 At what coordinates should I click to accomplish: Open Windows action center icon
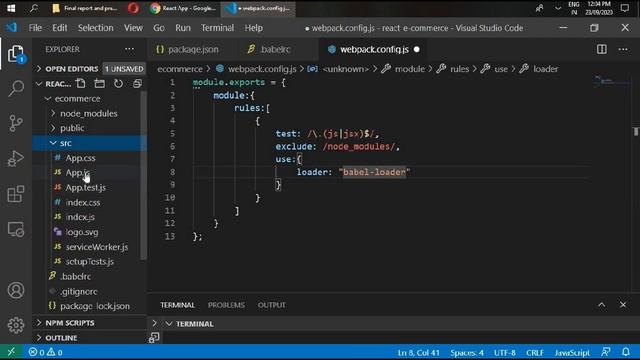click(624, 8)
